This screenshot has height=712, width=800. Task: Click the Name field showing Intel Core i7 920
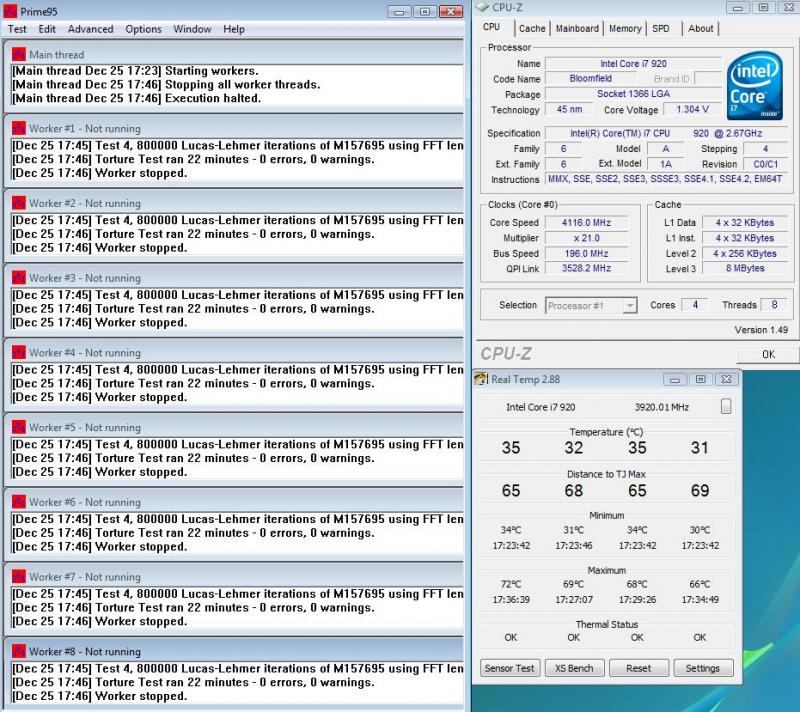click(633, 63)
